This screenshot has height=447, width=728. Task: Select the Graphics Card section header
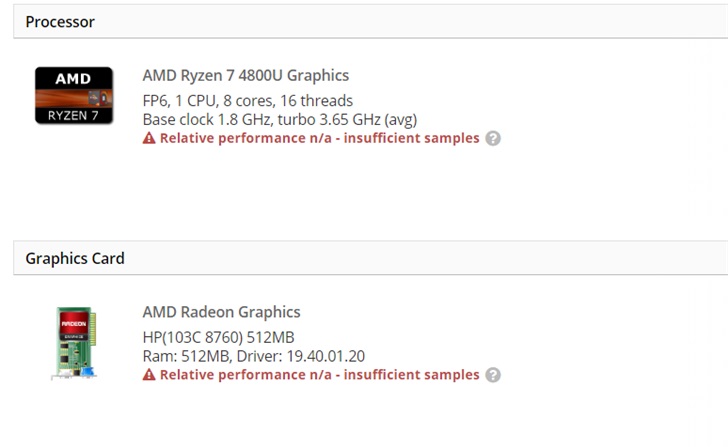[75, 258]
